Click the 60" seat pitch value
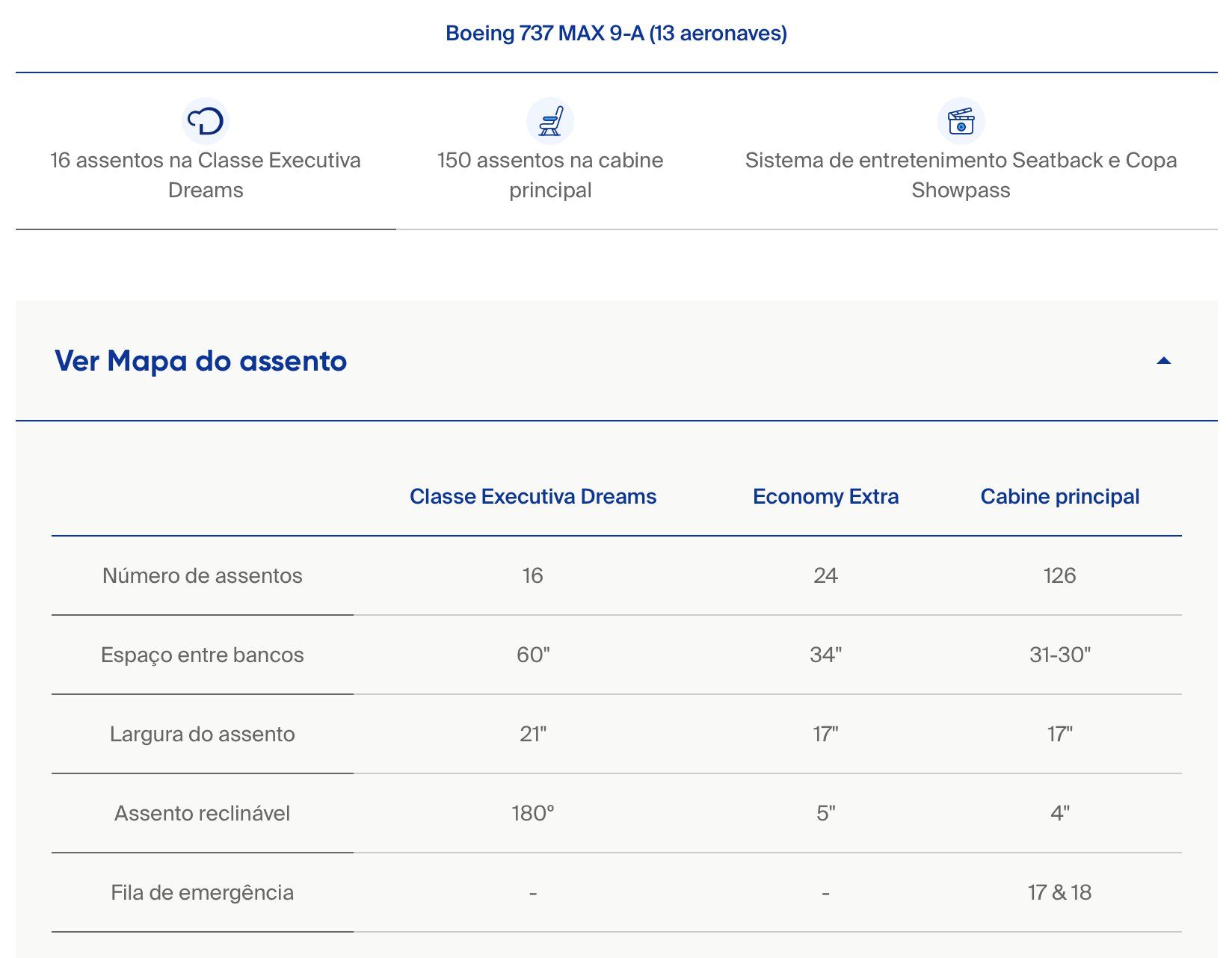Screen dimensions: 1232x958 point(533,655)
